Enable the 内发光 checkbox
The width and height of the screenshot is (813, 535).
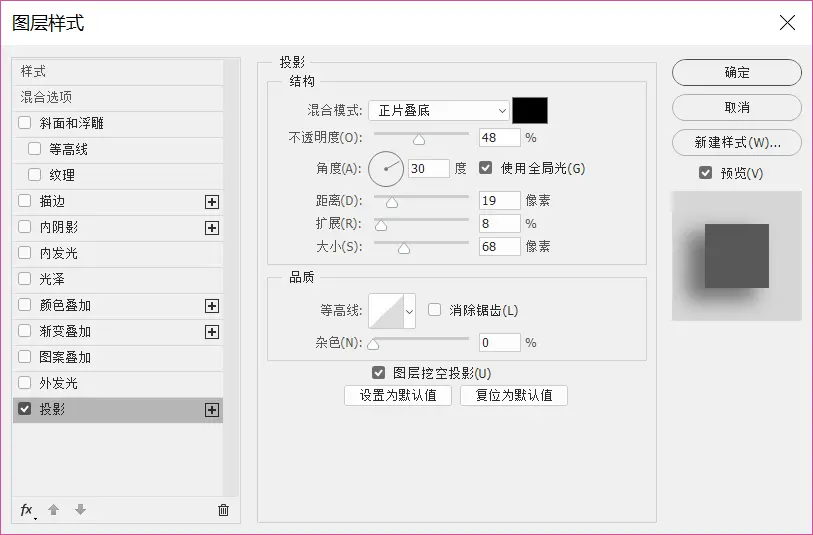[24, 252]
